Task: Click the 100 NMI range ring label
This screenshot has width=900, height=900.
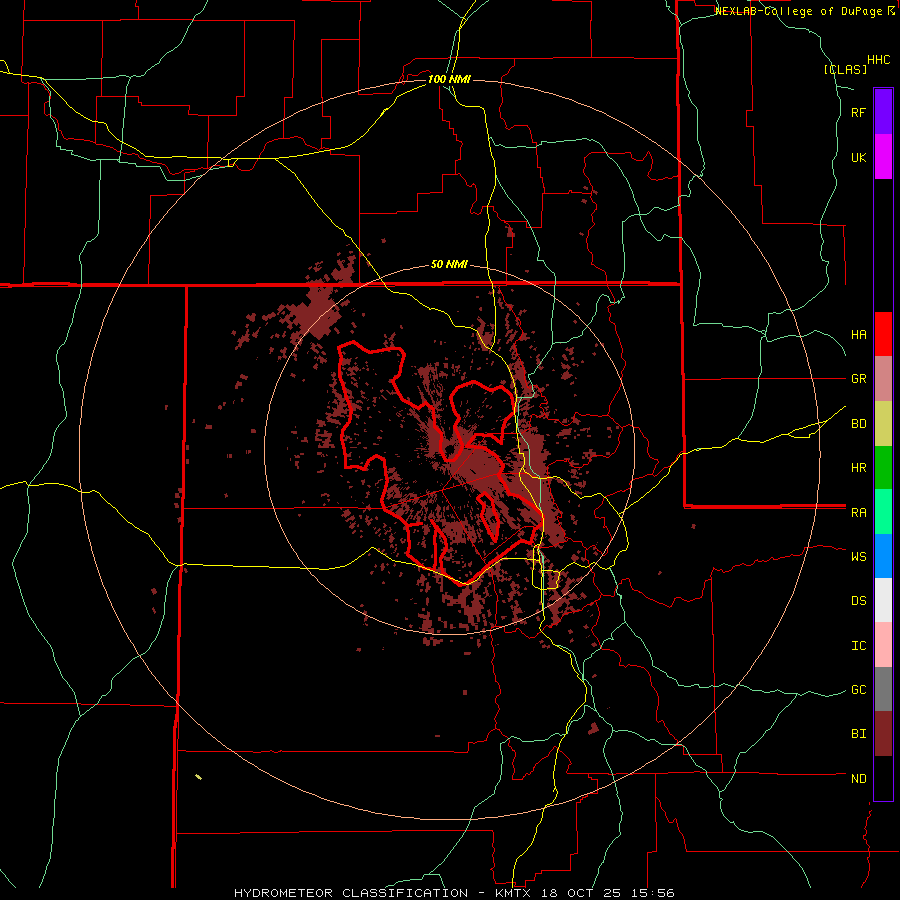Action: tap(449, 79)
